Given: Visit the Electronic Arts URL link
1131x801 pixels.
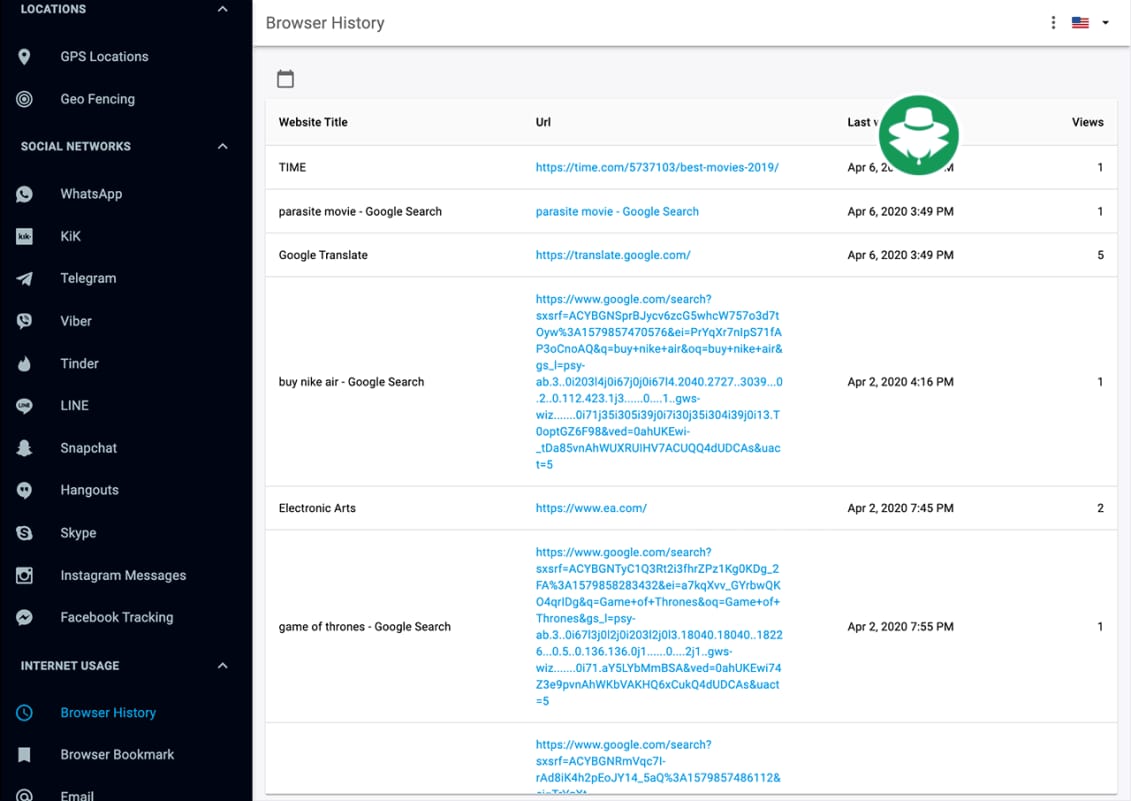Looking at the screenshot, I should pyautogui.click(x=591, y=508).
